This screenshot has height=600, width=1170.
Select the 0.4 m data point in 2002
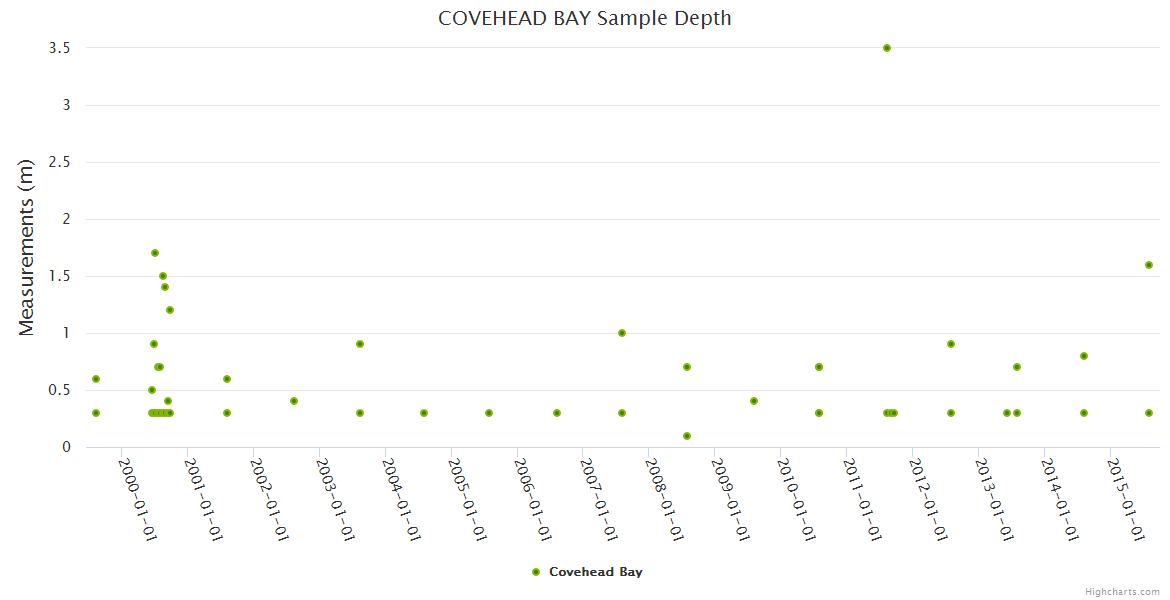click(294, 401)
